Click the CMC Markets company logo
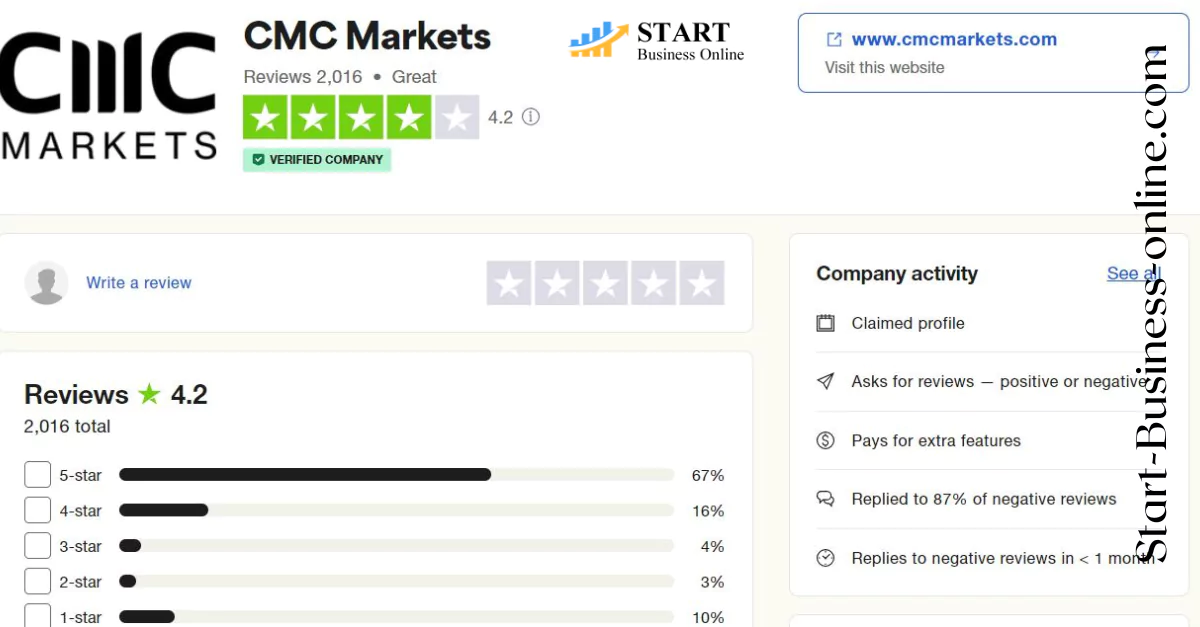Screen dimensions: 1200x627 [108, 95]
